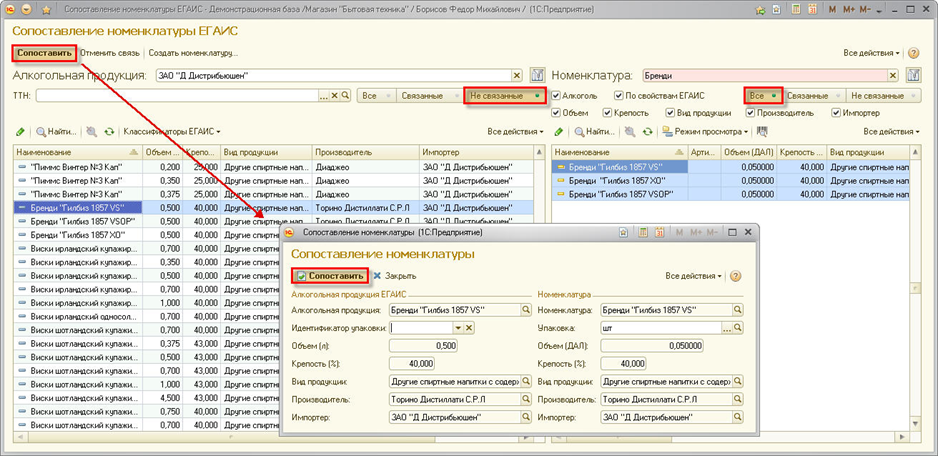The height and width of the screenshot is (456, 938).
Task: Expand Идентификатор упаковки dropdown arrow
Action: 459,328
